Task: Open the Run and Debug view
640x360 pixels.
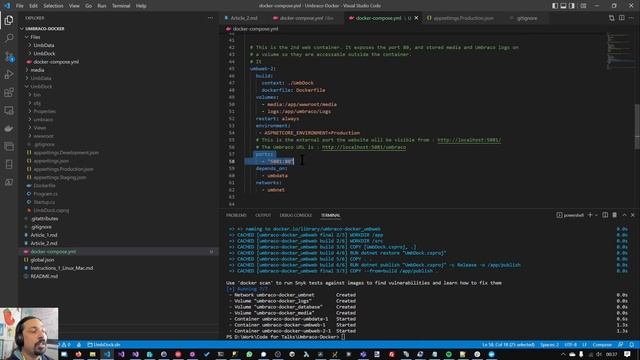Action: 9,74
